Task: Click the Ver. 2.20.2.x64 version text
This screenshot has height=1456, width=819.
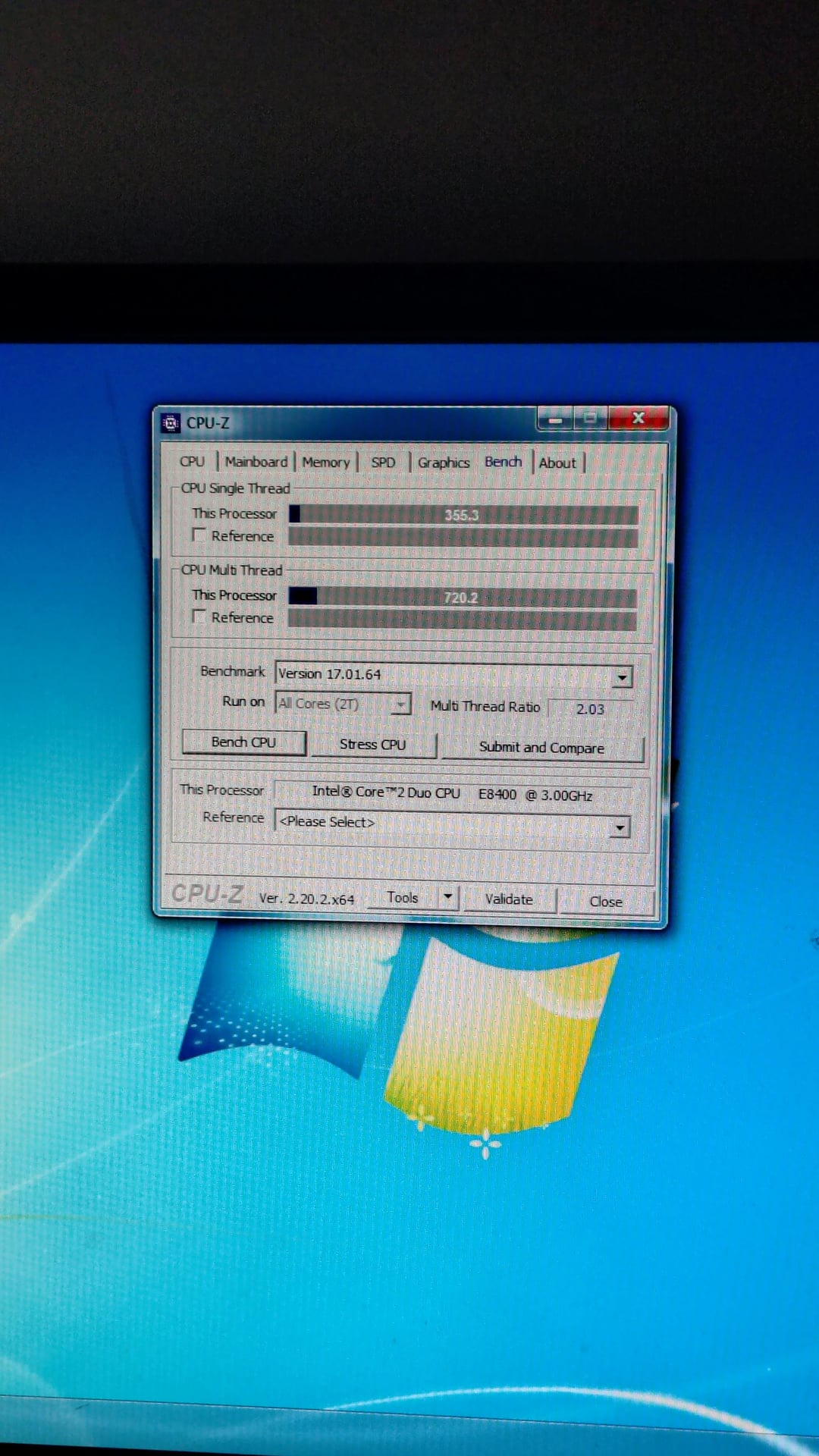Action: pos(306,899)
